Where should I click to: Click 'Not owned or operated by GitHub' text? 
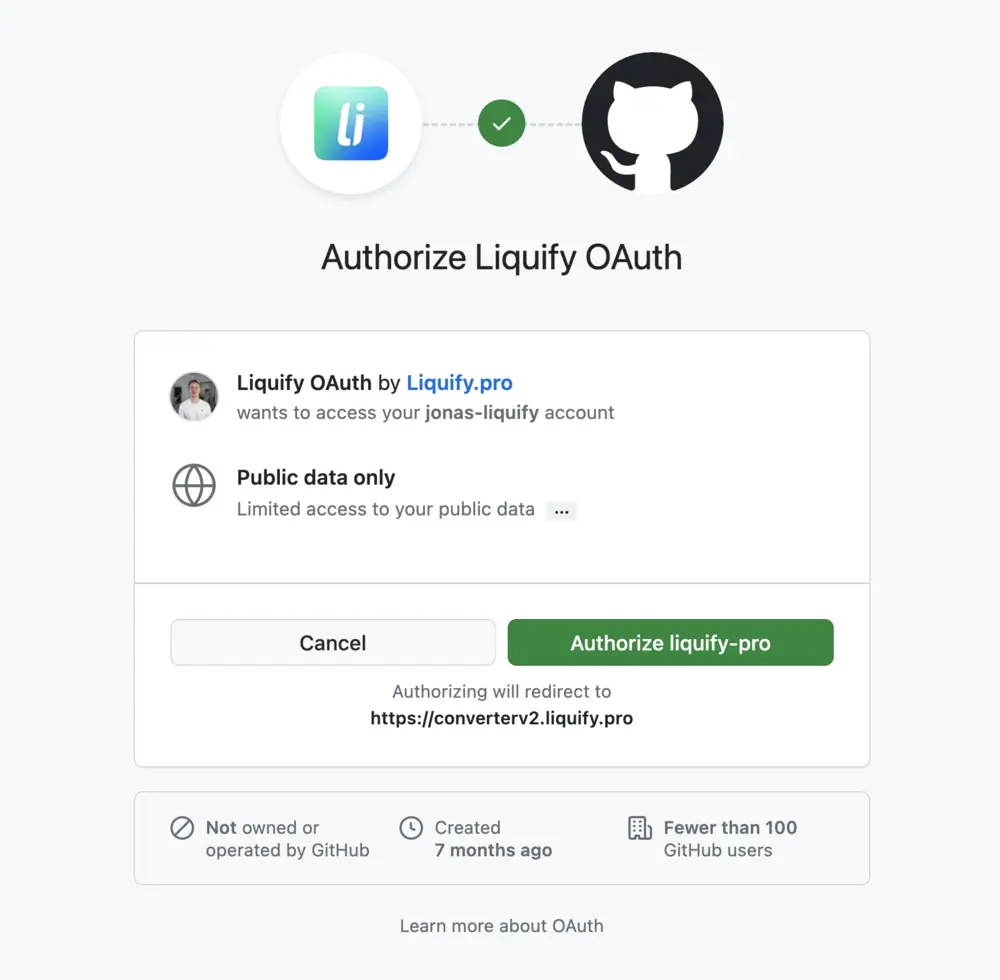pos(288,838)
